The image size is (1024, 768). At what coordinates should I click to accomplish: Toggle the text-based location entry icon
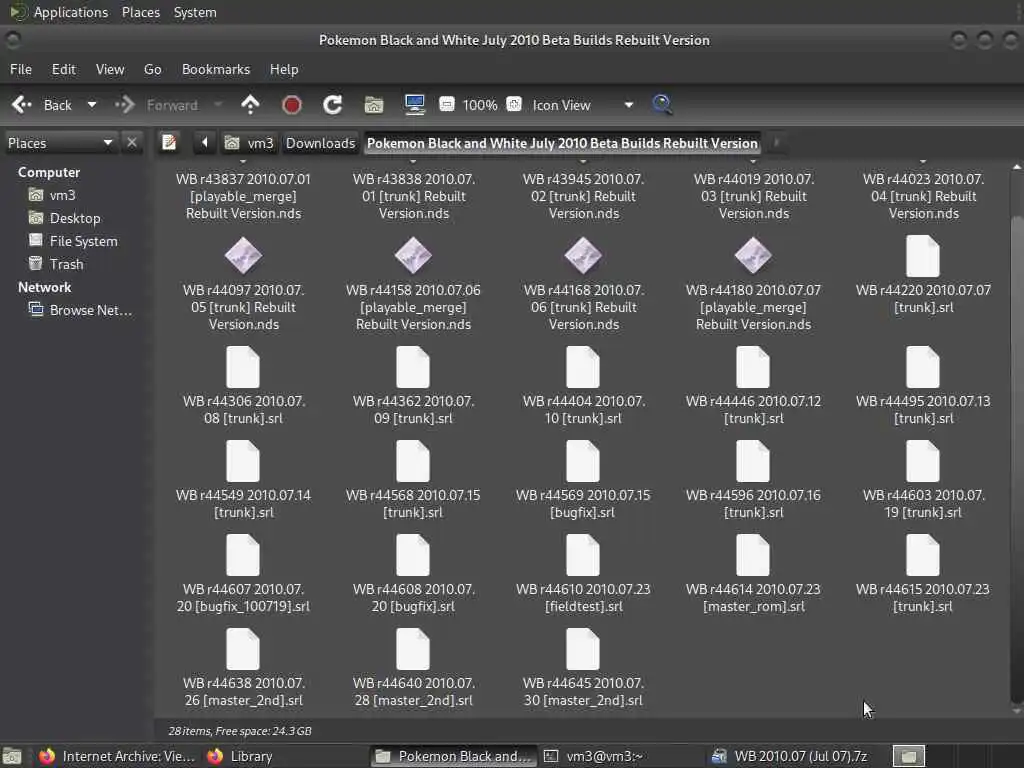click(x=169, y=142)
